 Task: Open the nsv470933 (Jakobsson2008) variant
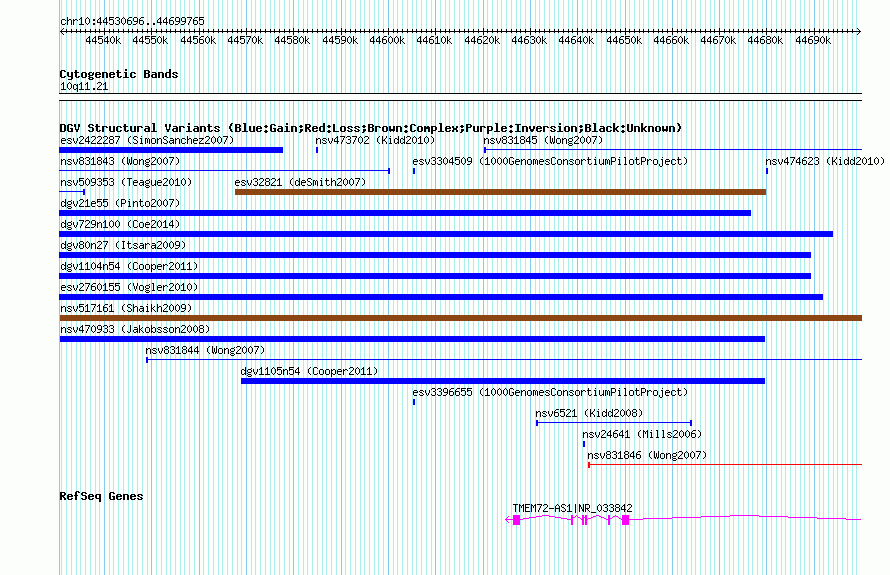click(x=135, y=329)
